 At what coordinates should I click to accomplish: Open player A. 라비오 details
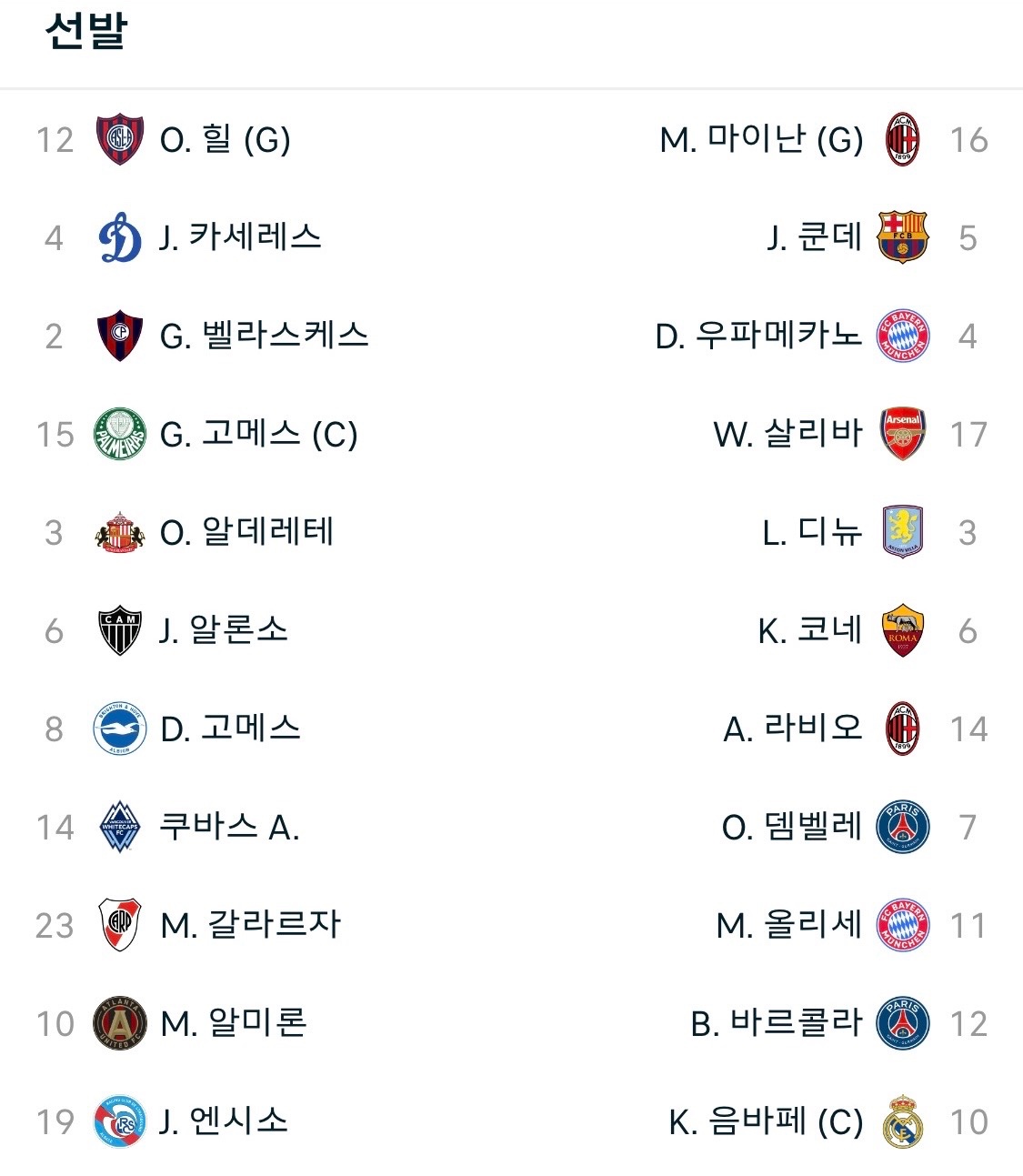[x=793, y=729]
